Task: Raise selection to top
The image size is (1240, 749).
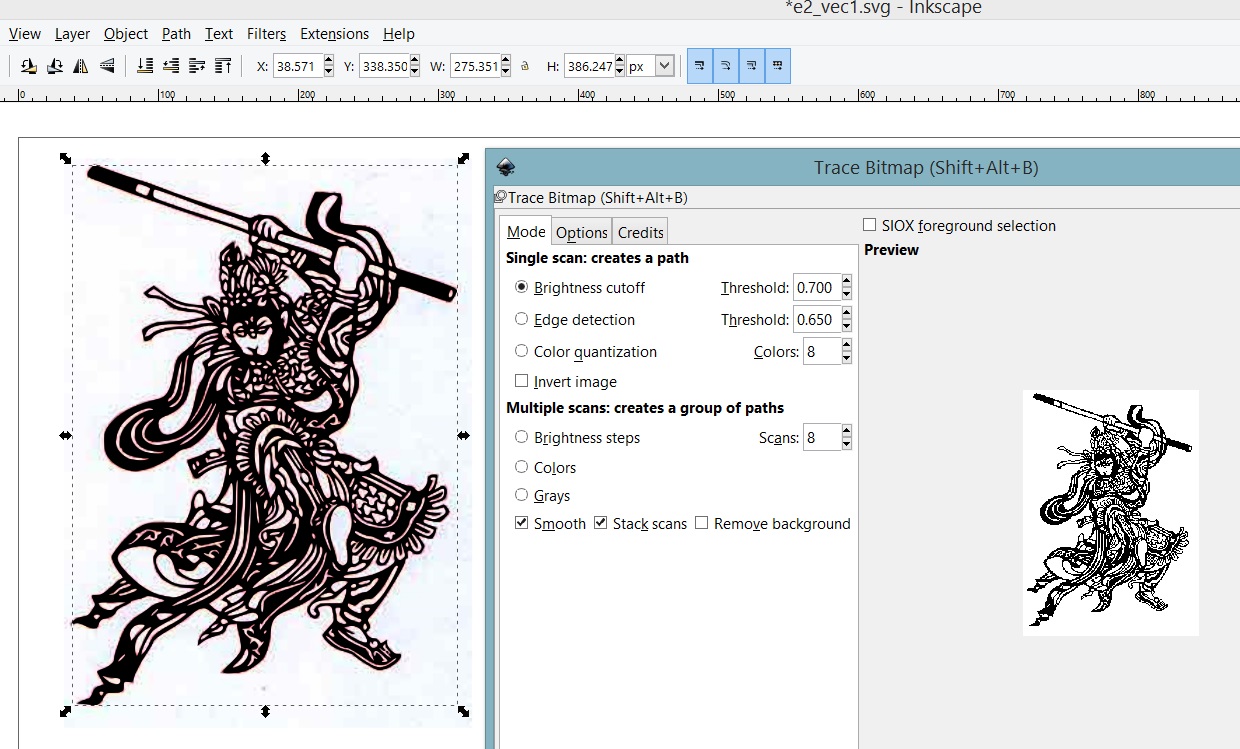Action: 223,66
